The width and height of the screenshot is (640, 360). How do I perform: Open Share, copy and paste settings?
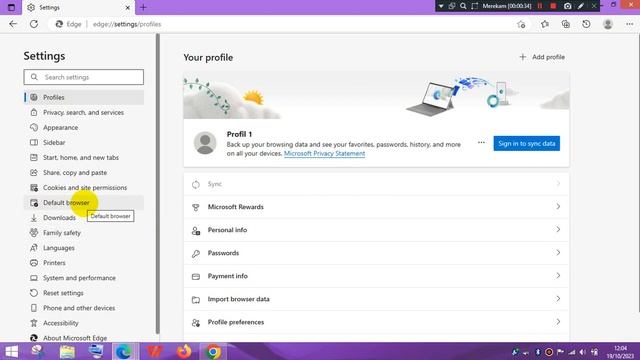(x=84, y=173)
